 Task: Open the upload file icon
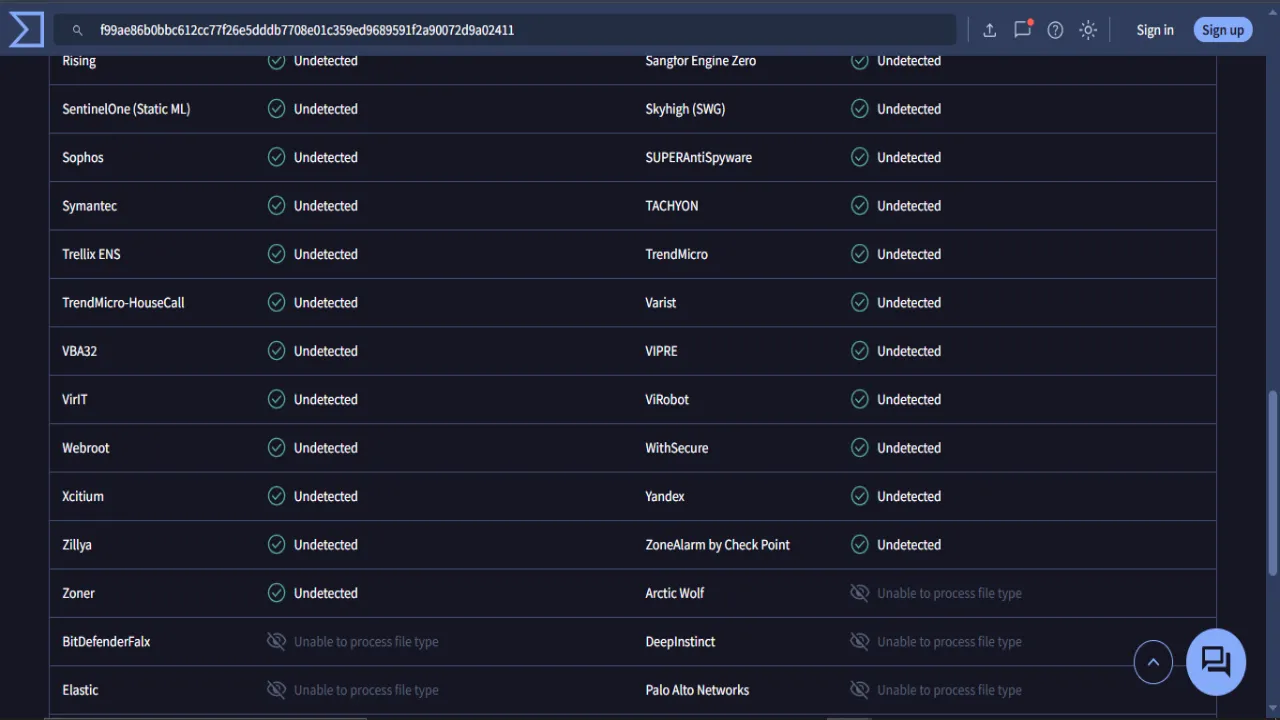point(989,30)
